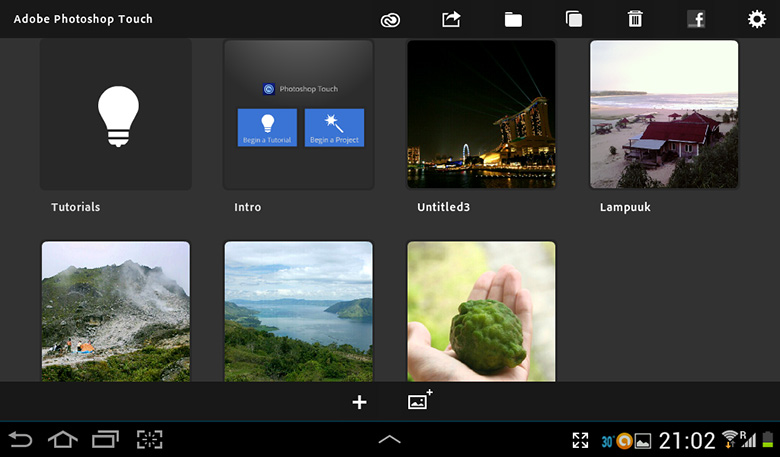
Task: Tap the 21:02 clock
Action: point(687,440)
